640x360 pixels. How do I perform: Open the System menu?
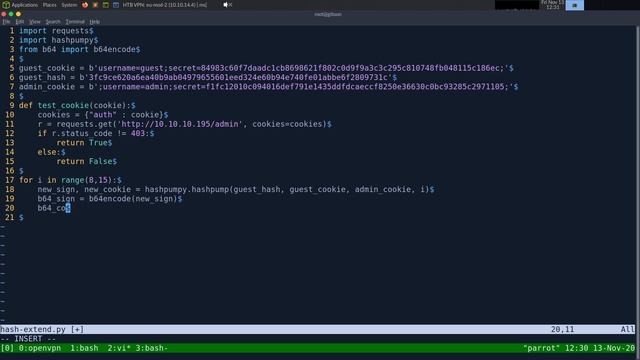(69, 5)
